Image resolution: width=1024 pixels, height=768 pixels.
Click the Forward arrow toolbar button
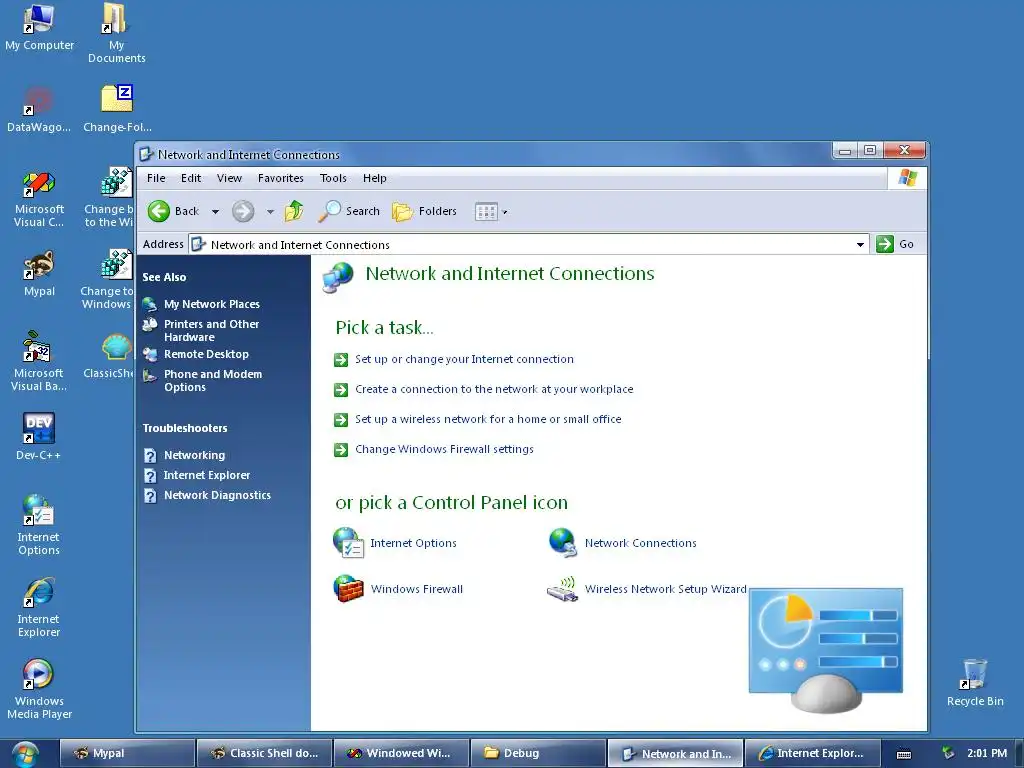coord(243,211)
